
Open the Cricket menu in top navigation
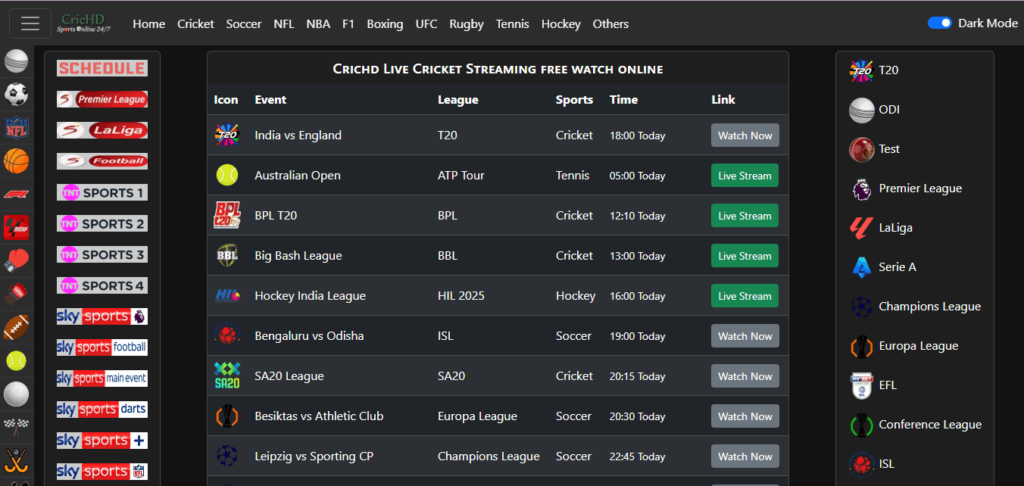point(196,24)
